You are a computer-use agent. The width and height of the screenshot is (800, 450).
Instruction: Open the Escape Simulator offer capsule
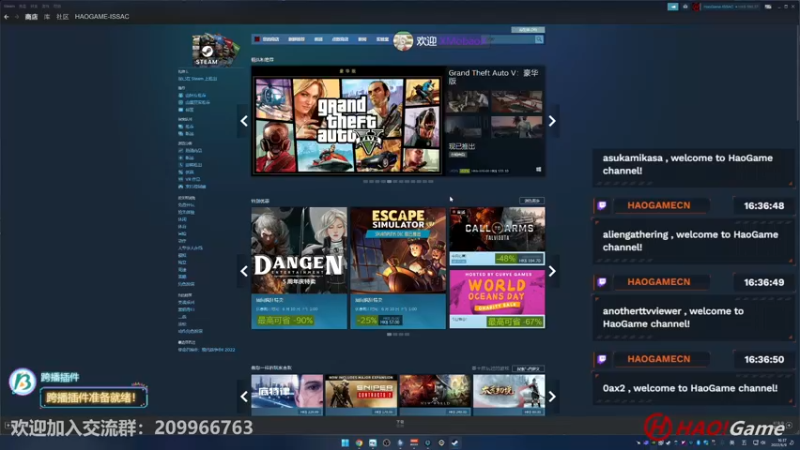coord(398,268)
